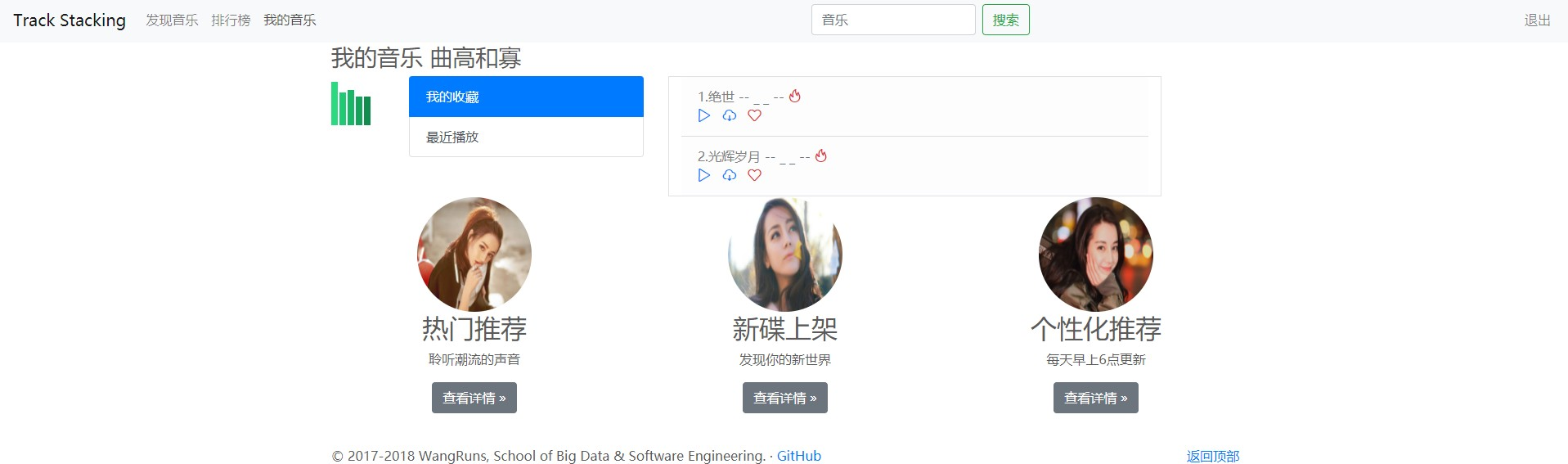Click 退出 to log out
The image size is (1568, 464).
click(x=1538, y=20)
